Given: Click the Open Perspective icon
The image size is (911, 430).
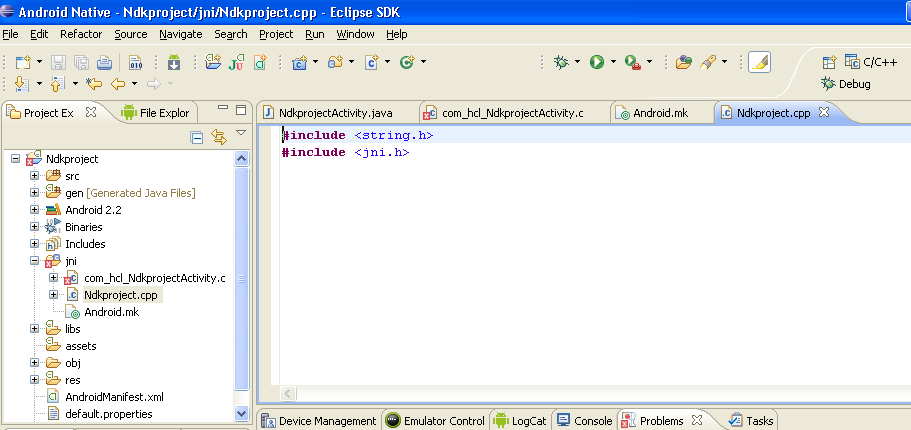Looking at the screenshot, I should click(829, 62).
